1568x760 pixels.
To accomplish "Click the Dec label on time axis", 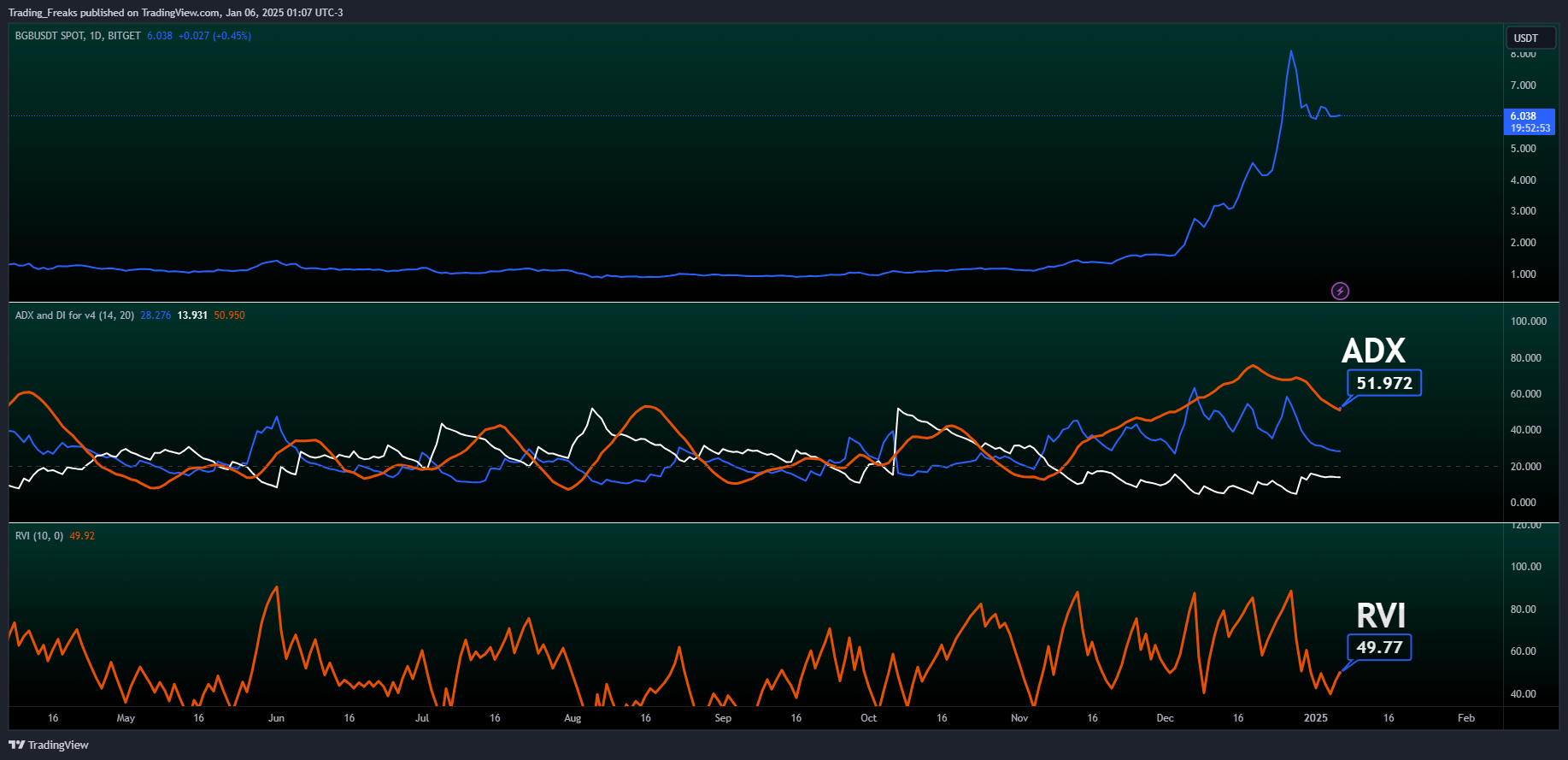I will tap(1165, 718).
